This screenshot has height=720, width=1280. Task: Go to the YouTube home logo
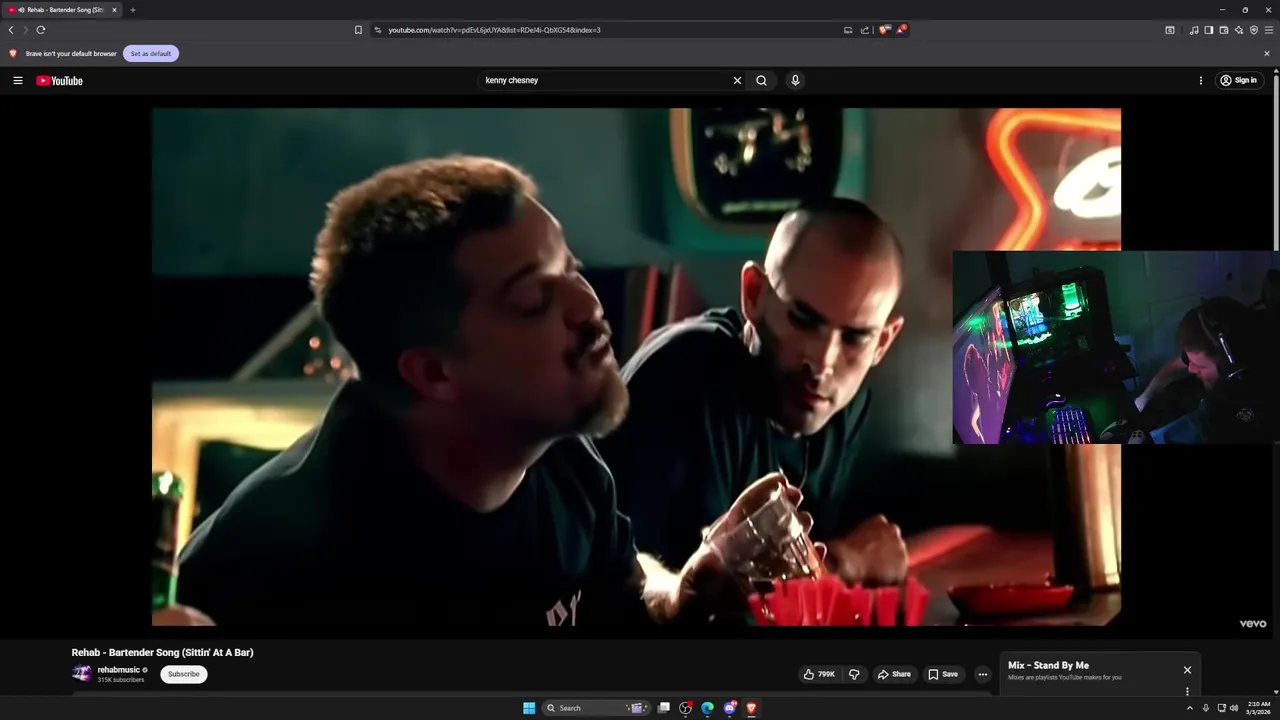click(59, 80)
